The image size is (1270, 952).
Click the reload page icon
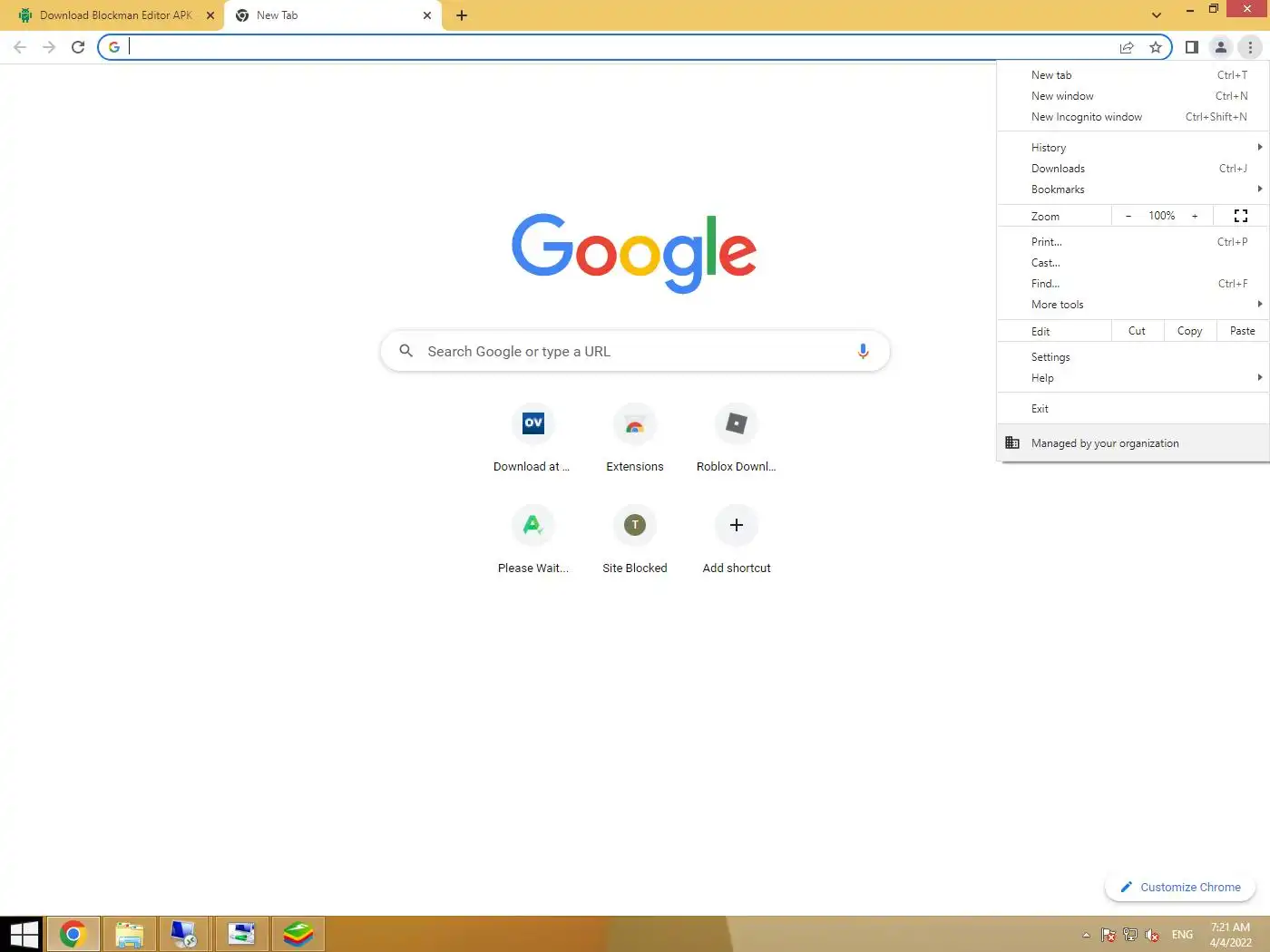78,47
